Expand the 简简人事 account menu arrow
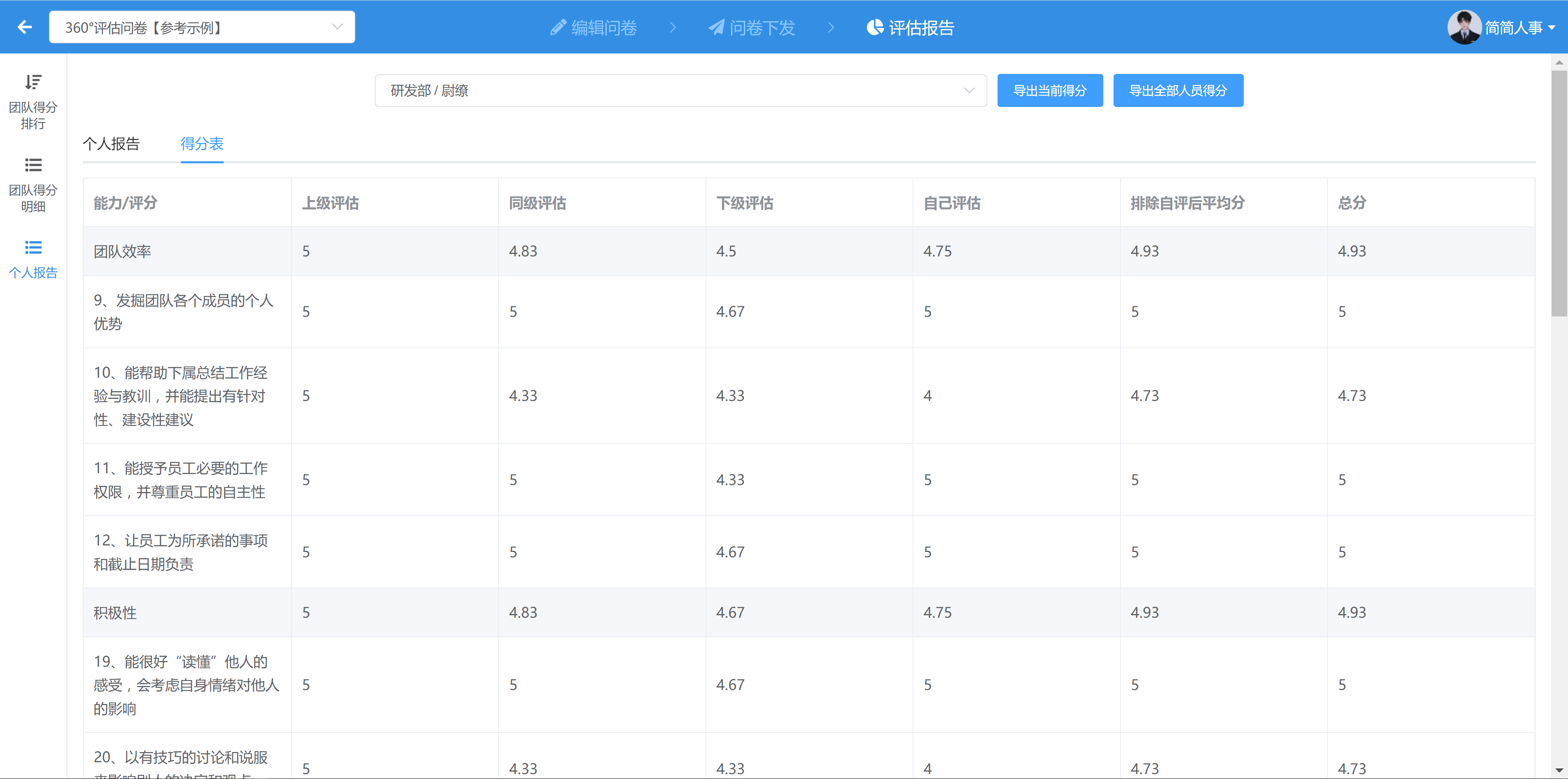The height and width of the screenshot is (779, 1568). tap(1552, 28)
